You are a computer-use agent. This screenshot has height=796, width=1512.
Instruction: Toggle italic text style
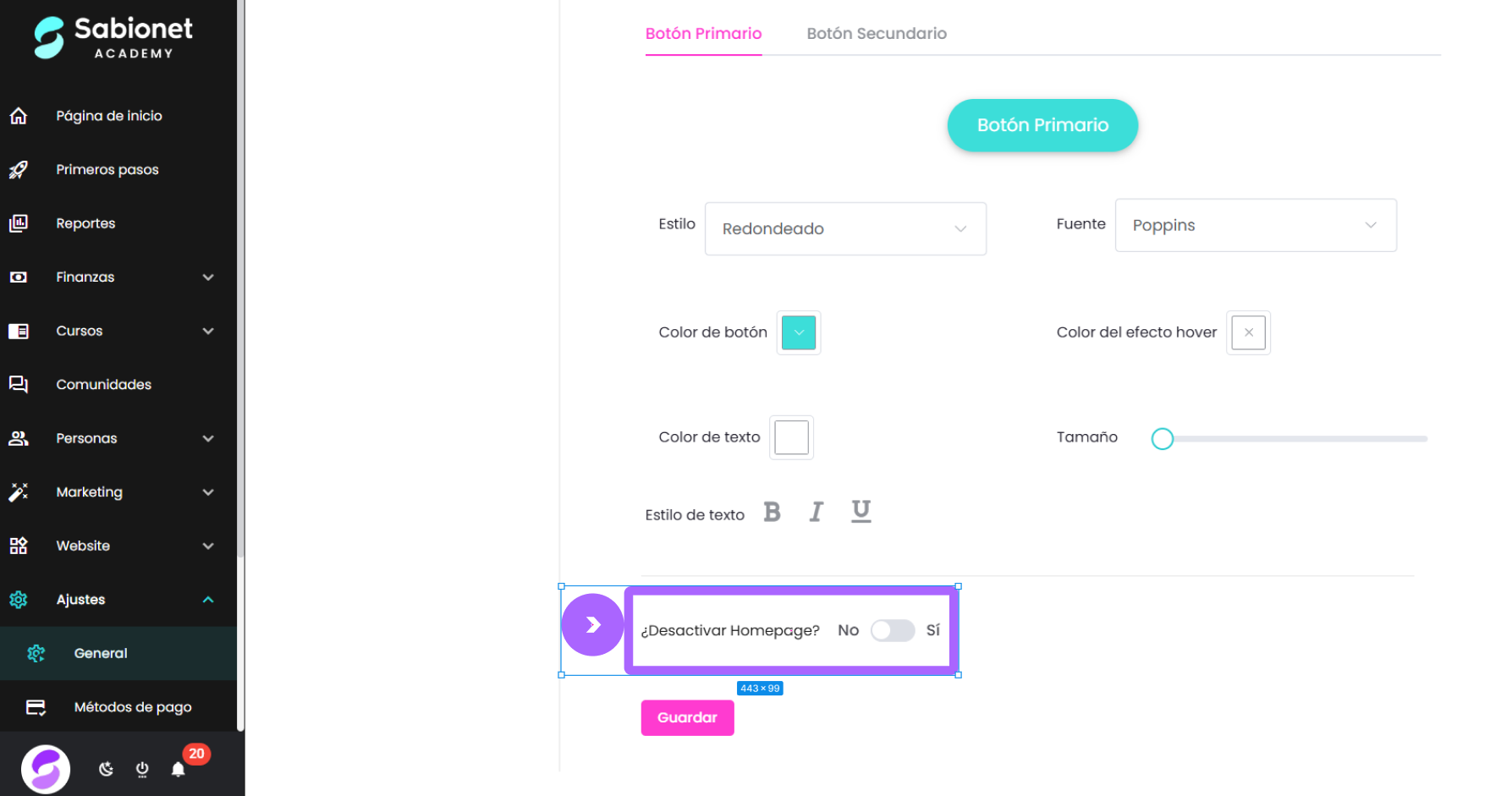click(816, 512)
